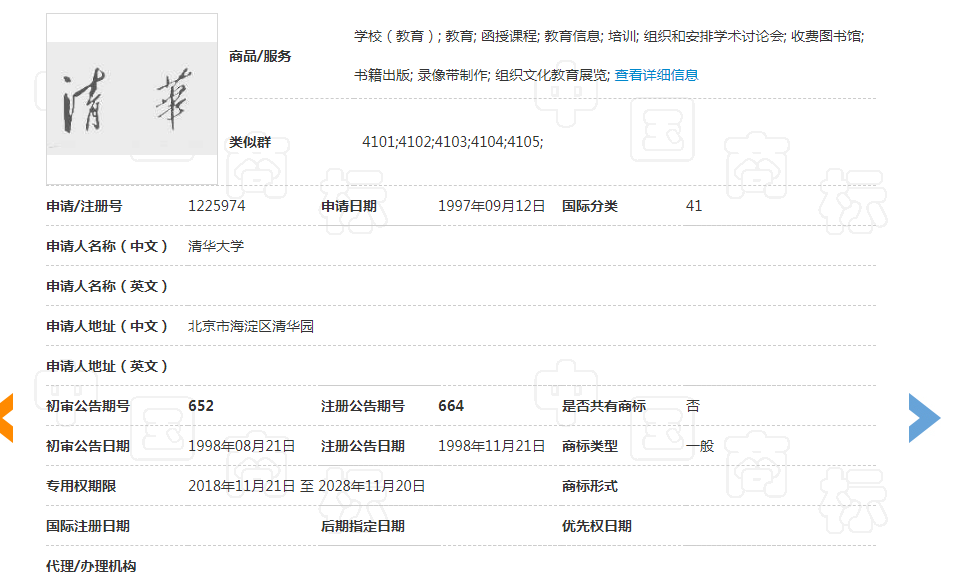Click the international classification value 41
This screenshot has height=583, width=961.
694,205
